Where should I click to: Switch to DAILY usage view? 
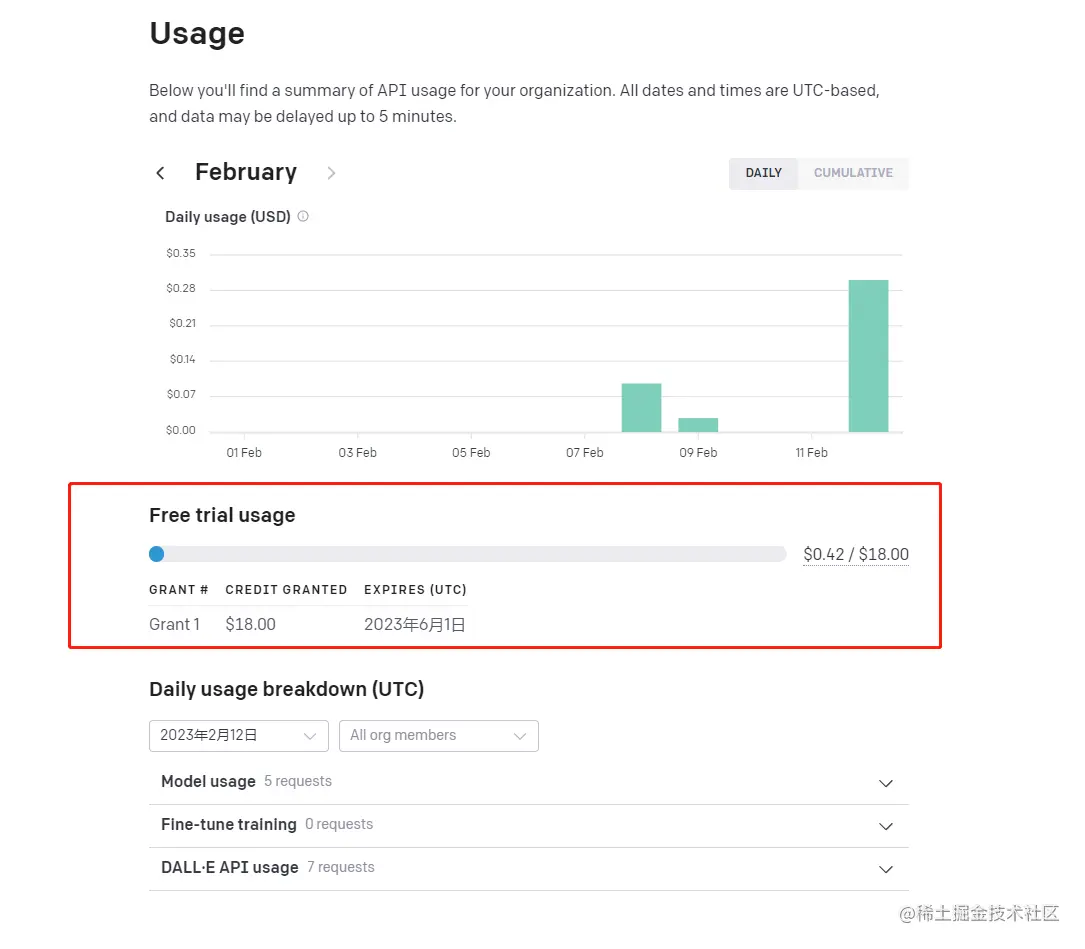click(x=763, y=173)
